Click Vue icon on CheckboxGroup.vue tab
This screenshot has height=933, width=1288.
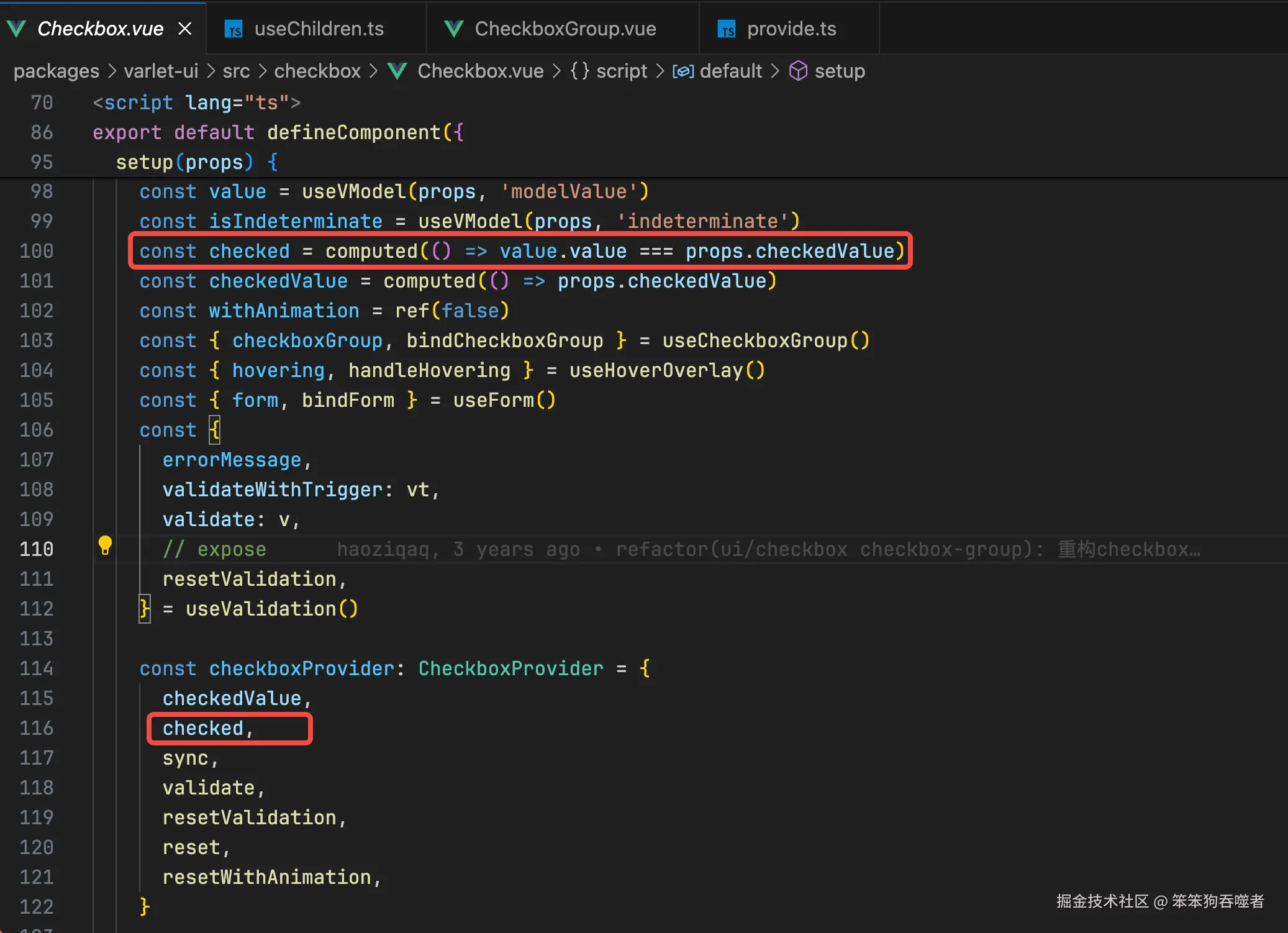pyautogui.click(x=455, y=29)
